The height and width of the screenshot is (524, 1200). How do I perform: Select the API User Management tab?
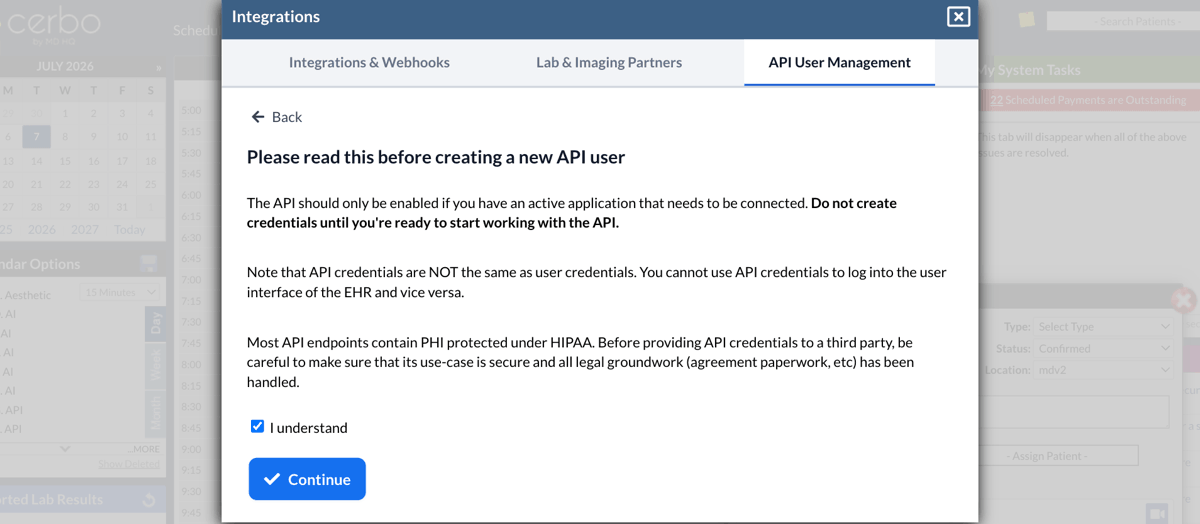tap(840, 62)
